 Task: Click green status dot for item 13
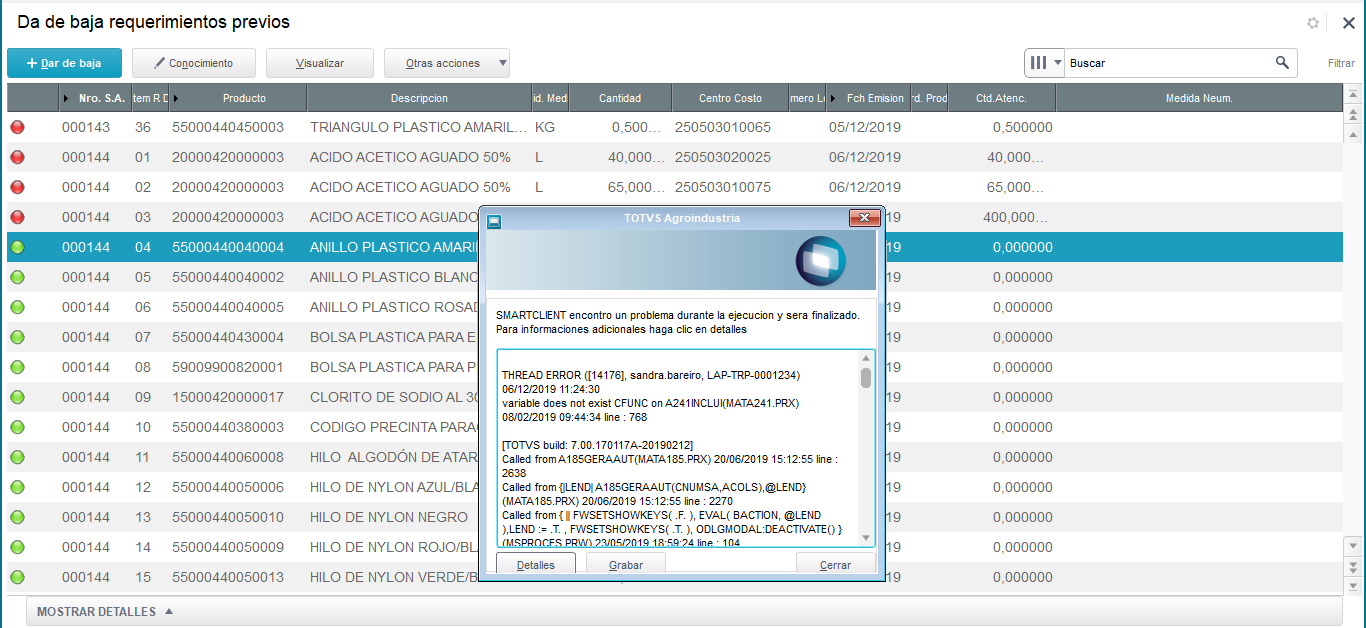(17, 517)
